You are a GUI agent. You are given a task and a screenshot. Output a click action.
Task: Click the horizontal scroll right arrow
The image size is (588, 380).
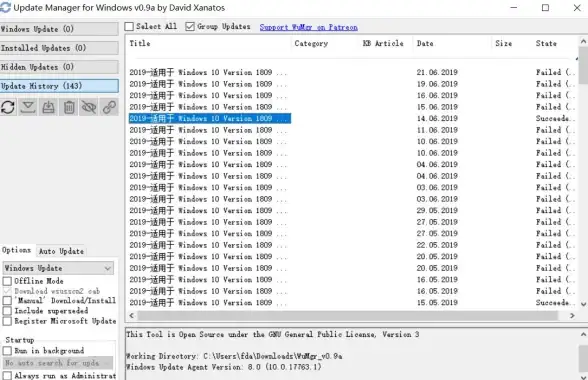572,316
